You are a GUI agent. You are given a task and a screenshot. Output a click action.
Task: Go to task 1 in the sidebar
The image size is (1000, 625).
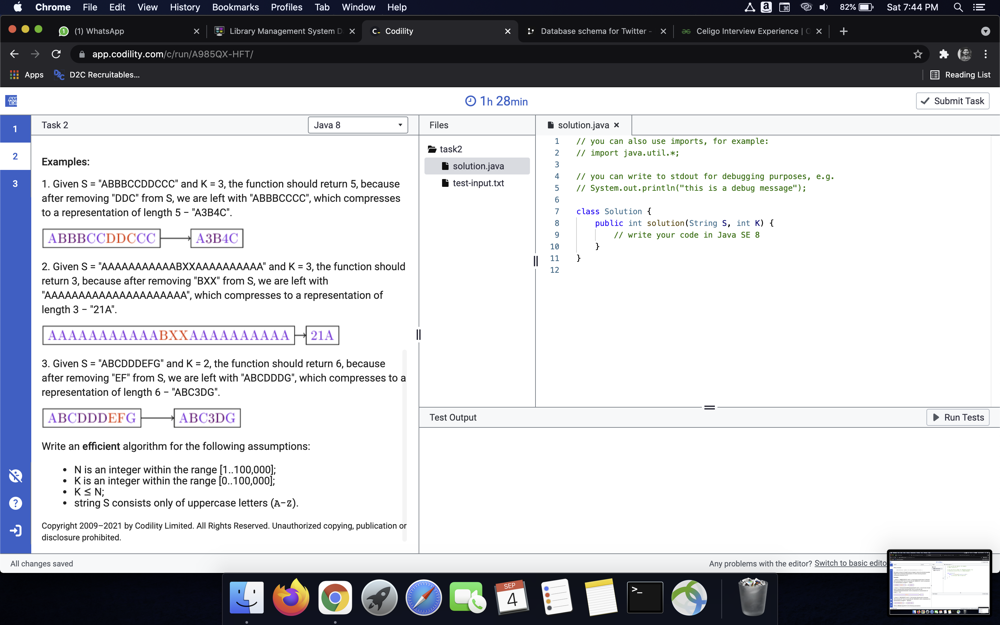(15, 129)
